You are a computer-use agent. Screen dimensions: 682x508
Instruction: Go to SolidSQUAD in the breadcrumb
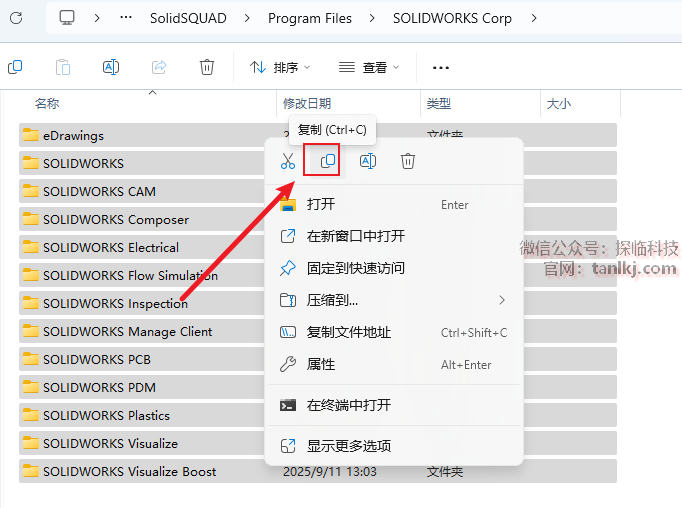coord(188,18)
